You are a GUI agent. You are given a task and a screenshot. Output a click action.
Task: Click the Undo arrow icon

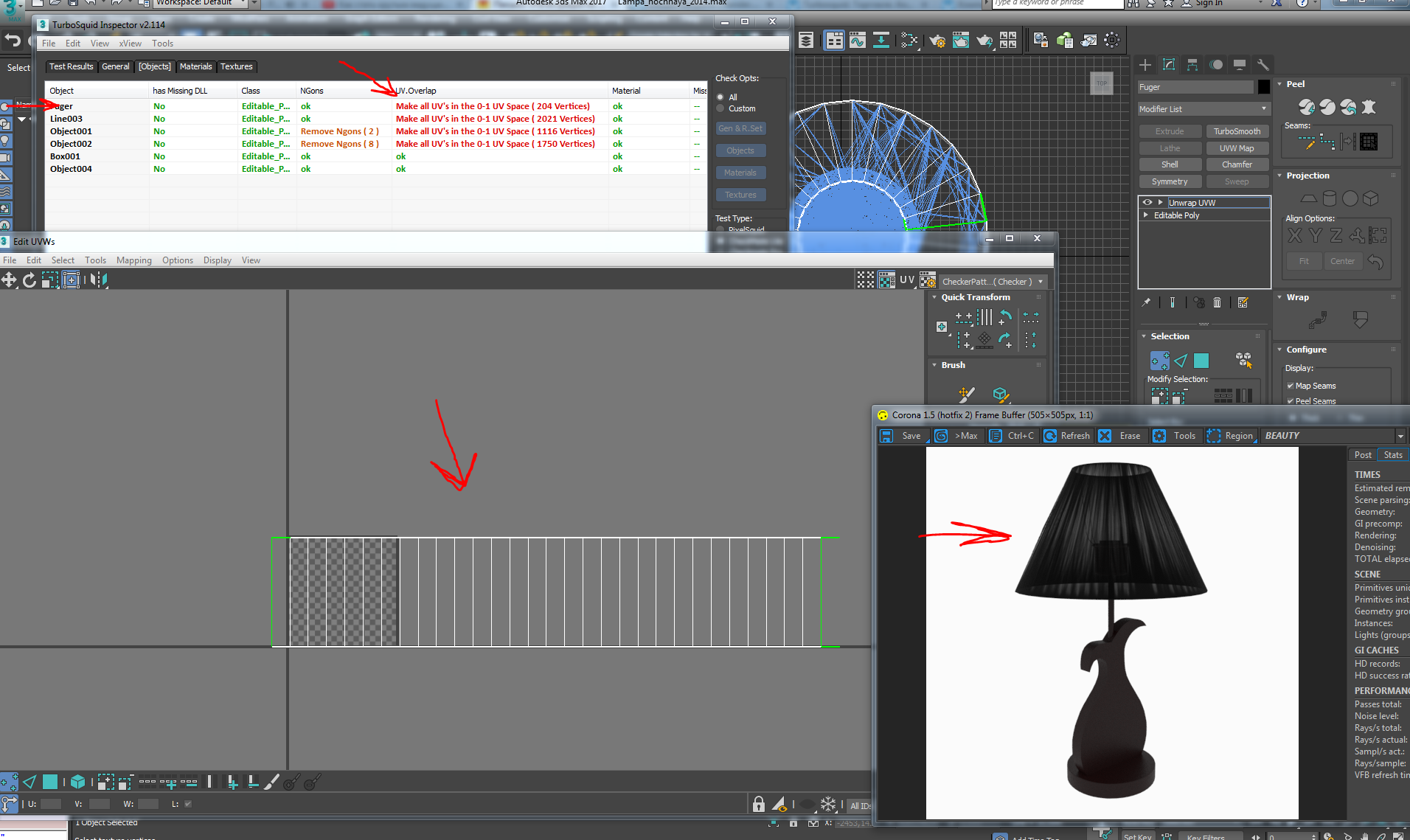pyautogui.click(x=13, y=41)
